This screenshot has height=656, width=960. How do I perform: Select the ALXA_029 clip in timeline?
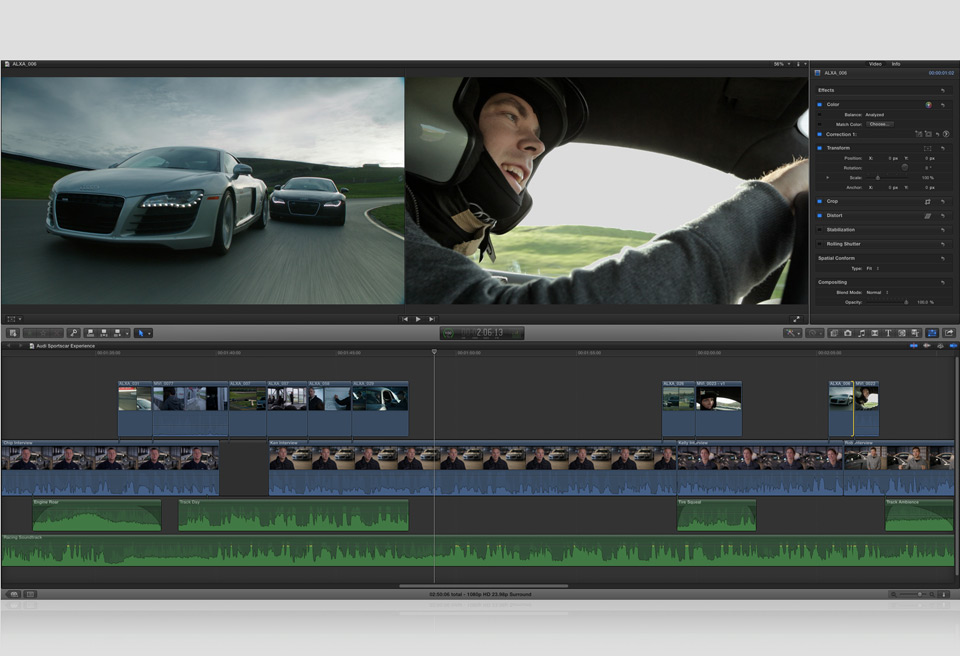tap(380, 409)
